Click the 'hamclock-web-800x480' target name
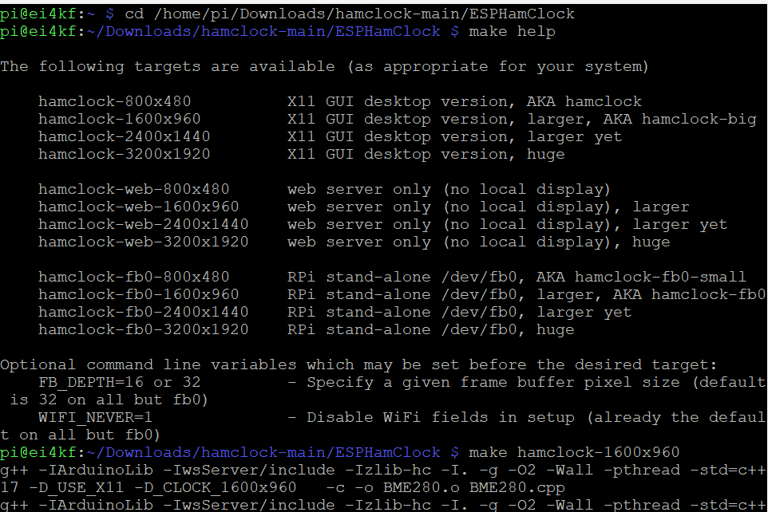 (x=134, y=190)
